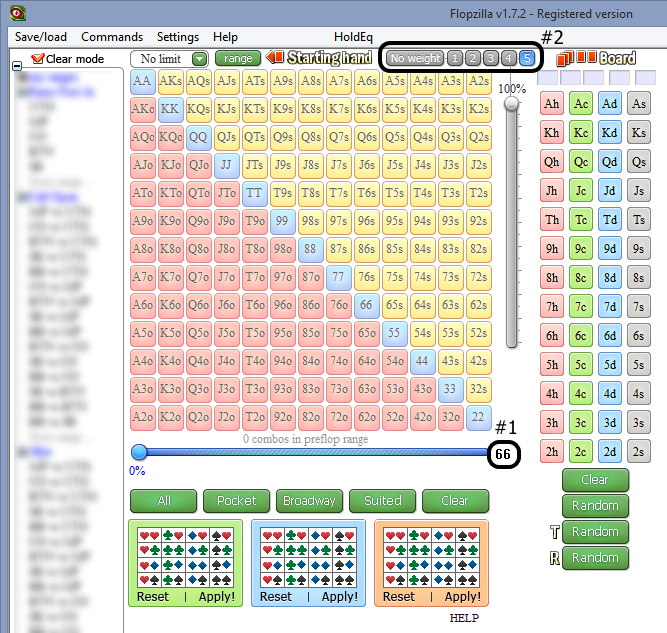
Task: Click the vertical 100% weight slider handle
Action: point(511,103)
